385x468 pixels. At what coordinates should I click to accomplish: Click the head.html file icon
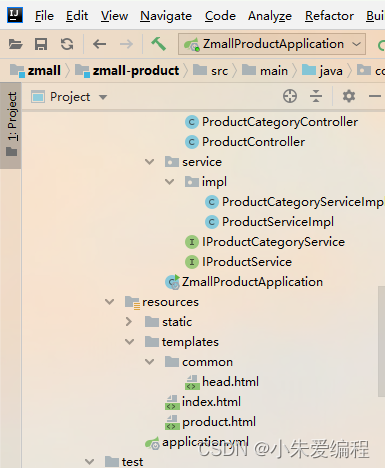coord(192,383)
